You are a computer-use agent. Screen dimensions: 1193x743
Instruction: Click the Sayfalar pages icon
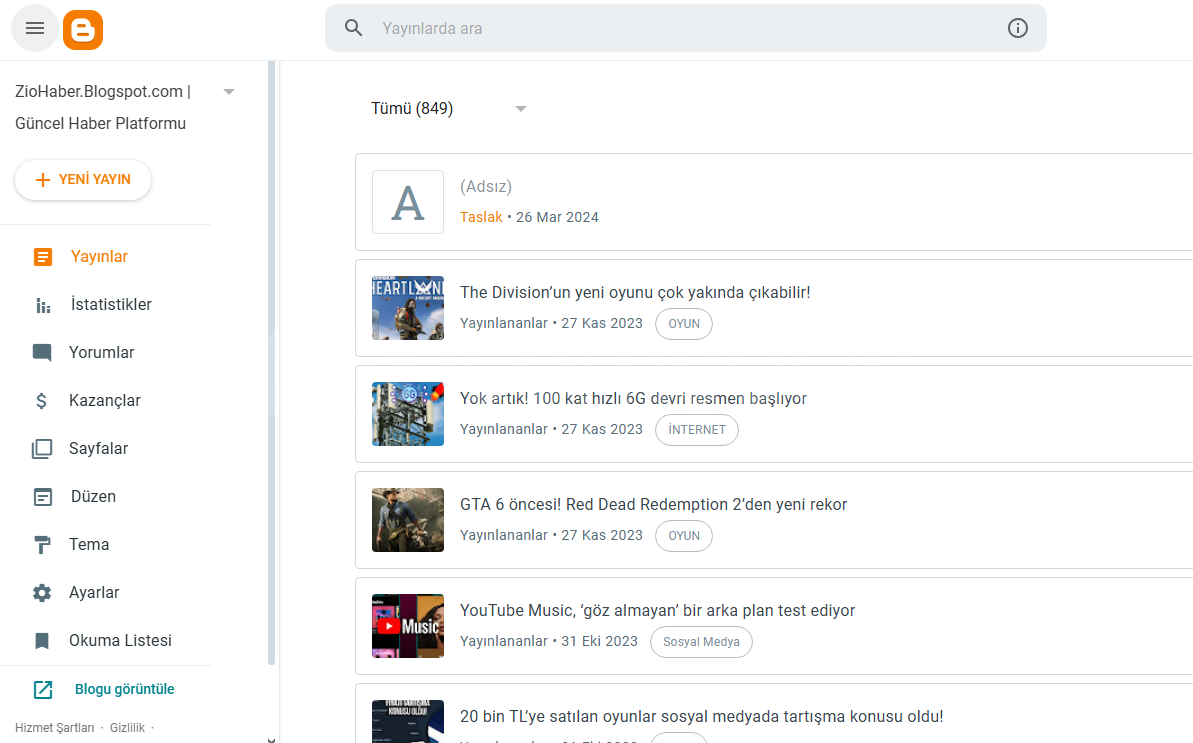pos(42,449)
